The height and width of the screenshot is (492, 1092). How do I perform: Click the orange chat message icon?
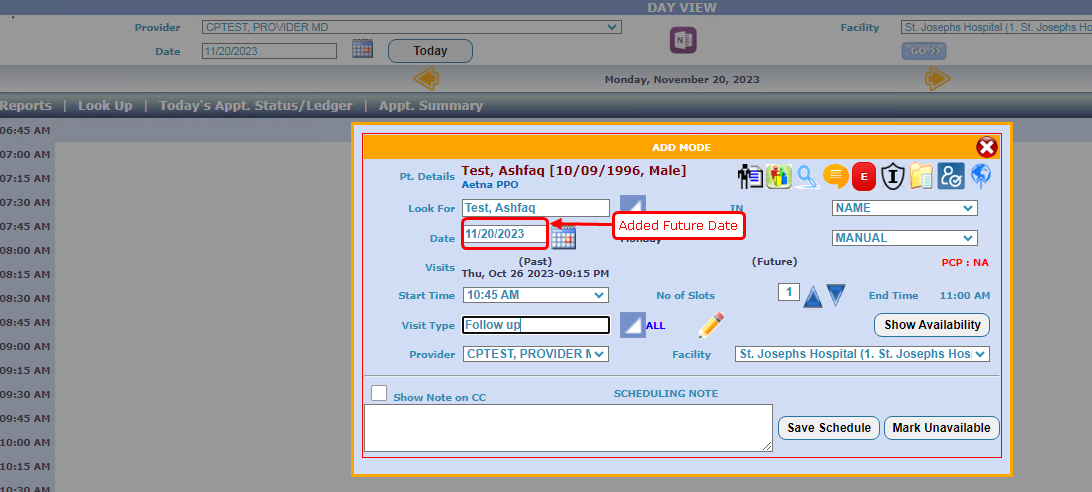pyautogui.click(x=836, y=176)
